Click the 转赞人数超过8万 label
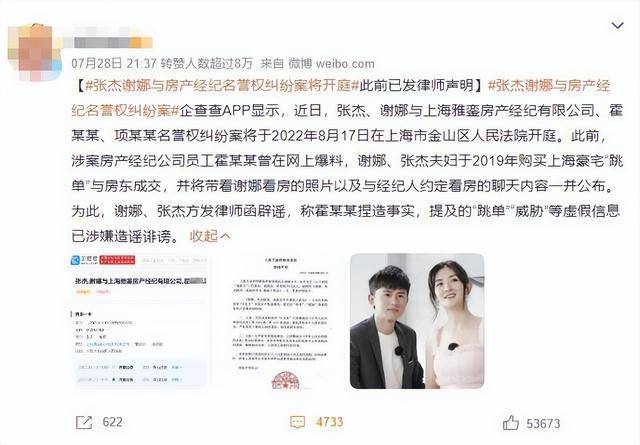This screenshot has width=640, height=445. [207, 63]
